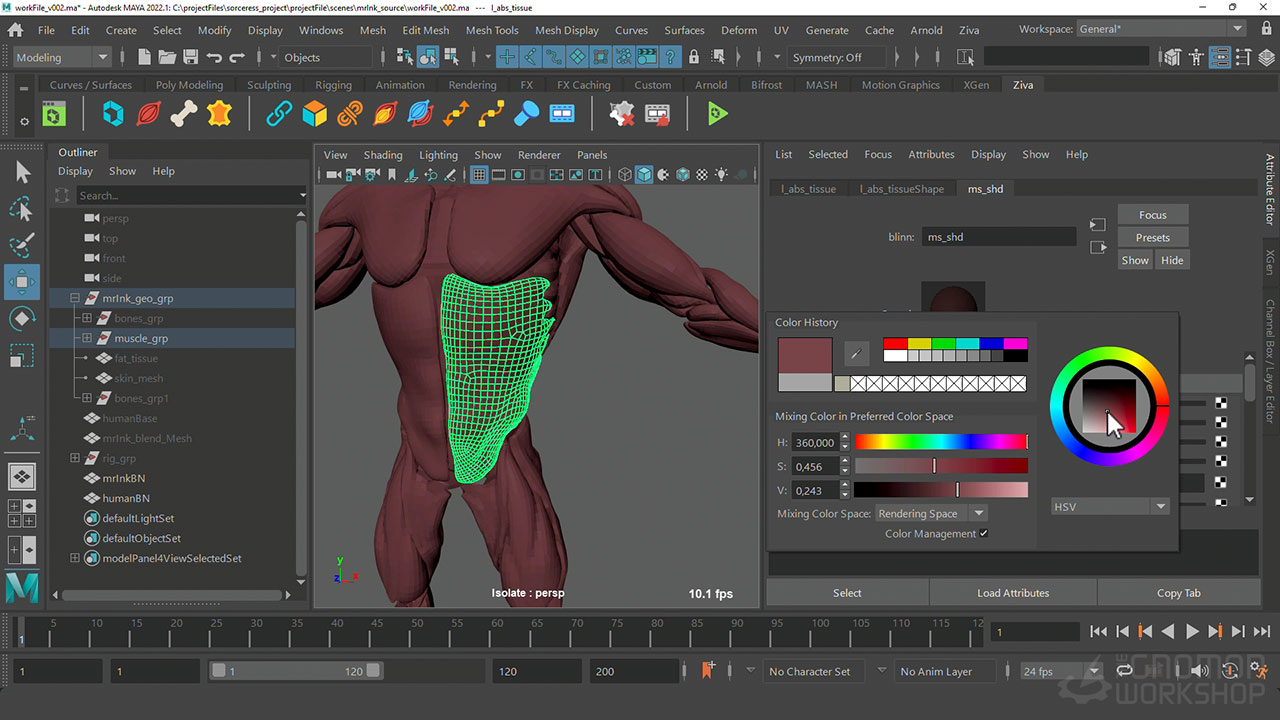This screenshot has height=720, width=1280.
Task: Open the Mixing Color Space dropdown
Action: [x=931, y=514]
